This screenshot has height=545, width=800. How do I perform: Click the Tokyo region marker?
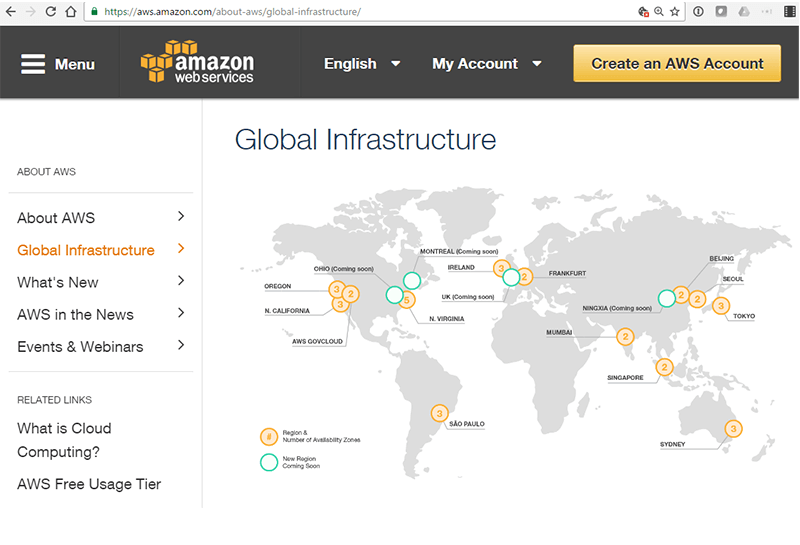click(x=720, y=306)
